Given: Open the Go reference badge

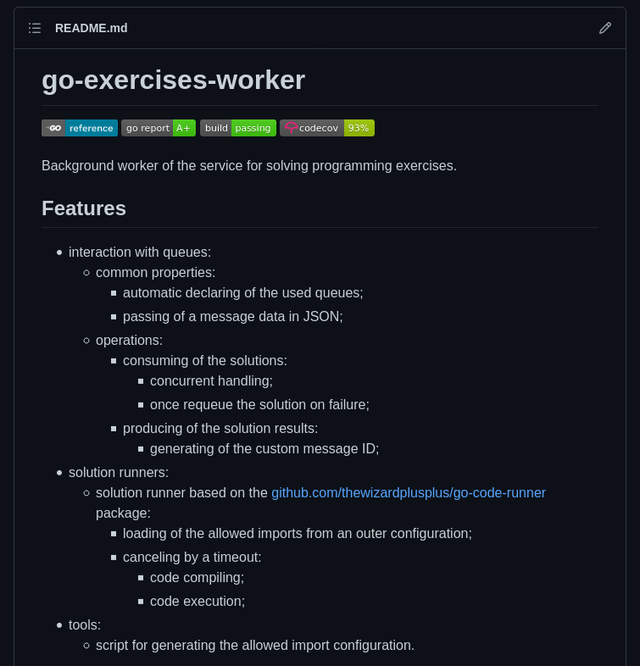Looking at the screenshot, I should 79,128.
